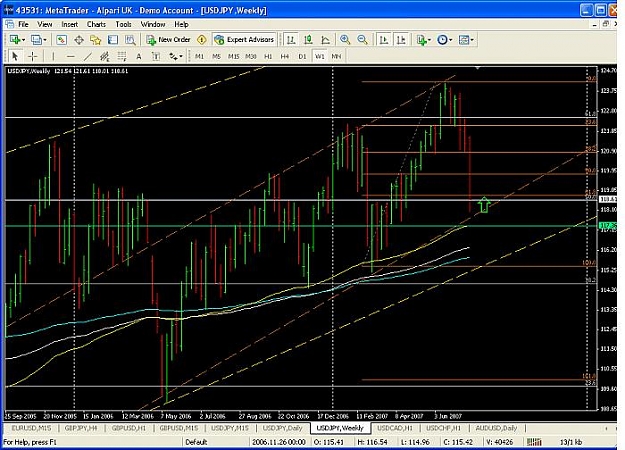Switch to EURUSD,M15 chart tab
This screenshot has height=450, width=625.
pos(31,428)
